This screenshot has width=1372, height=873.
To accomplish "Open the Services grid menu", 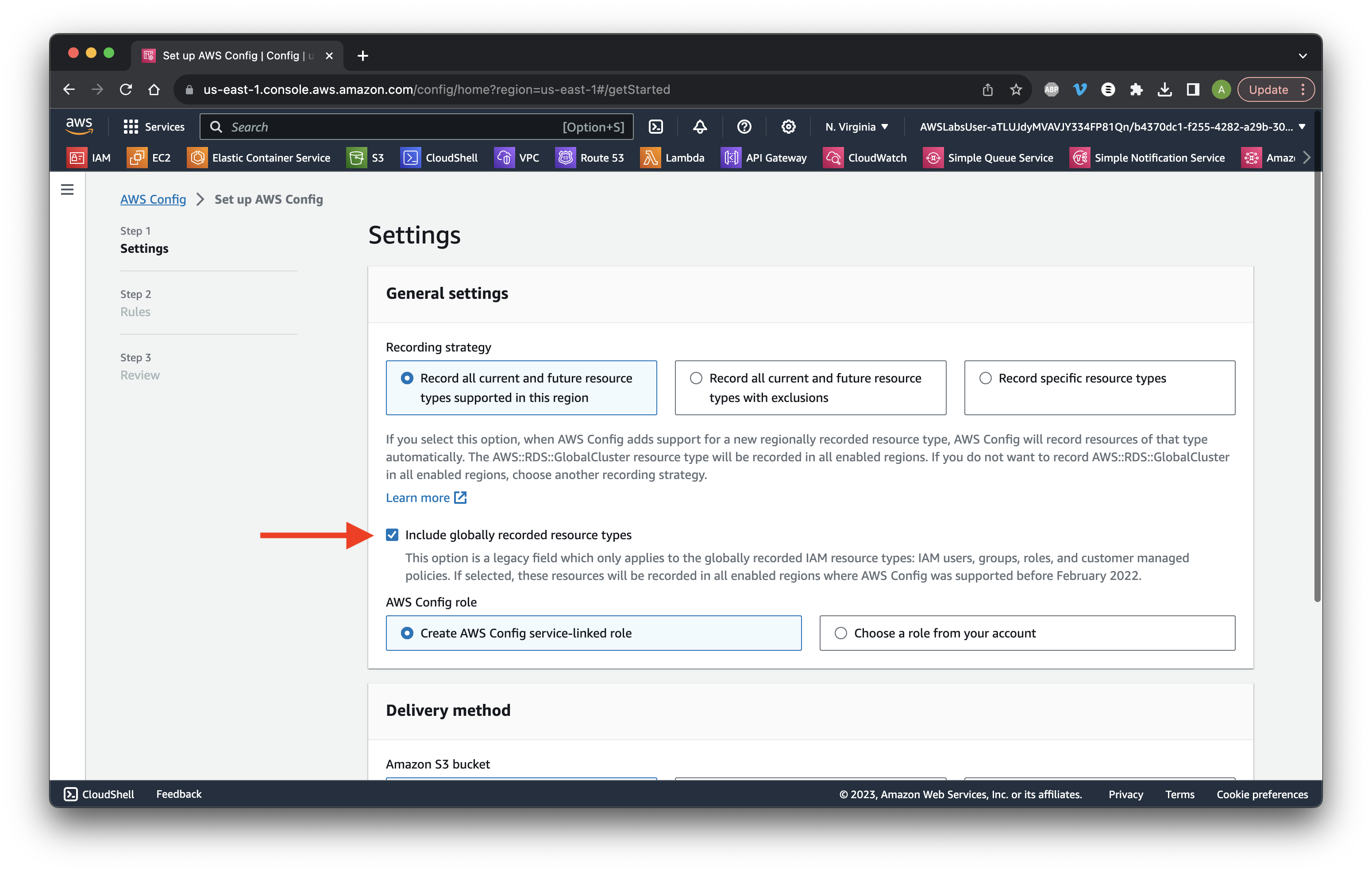I will point(154,127).
